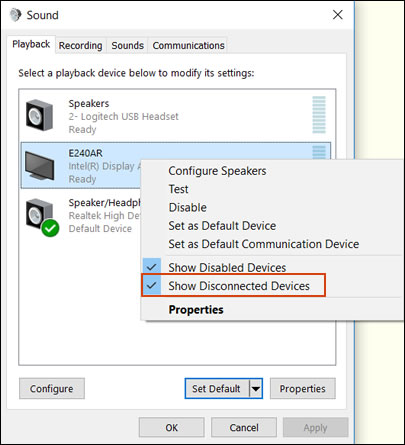Toggle Show Disconnected Devices option
Image resolution: width=405 pixels, height=445 pixels.
point(233,286)
